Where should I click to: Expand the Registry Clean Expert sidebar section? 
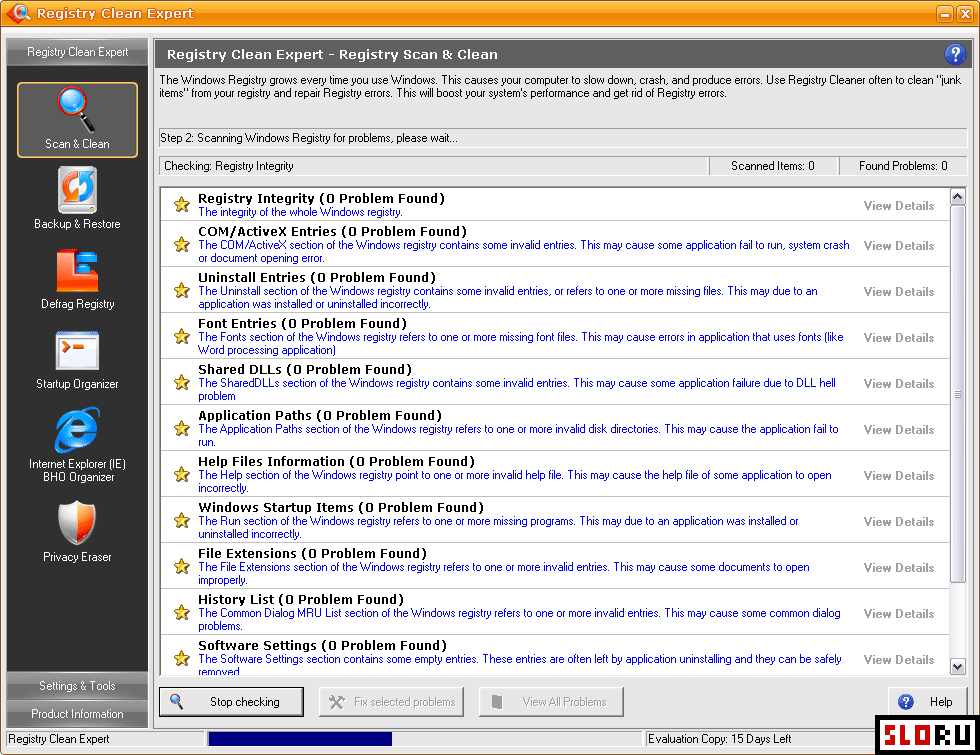78,52
